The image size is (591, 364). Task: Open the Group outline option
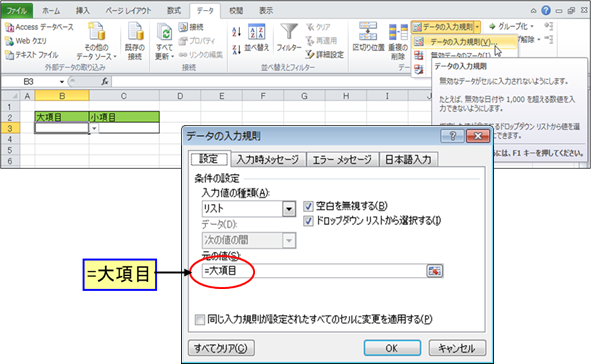tap(512, 26)
